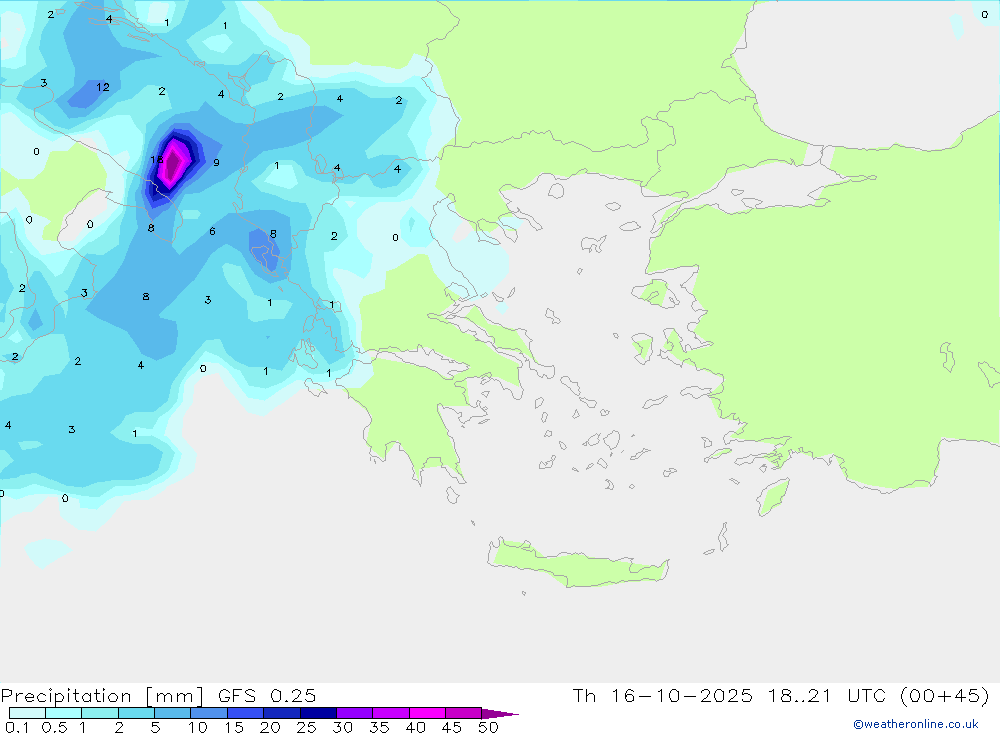Pick the 5–10 mm legend color box
The height and width of the screenshot is (733, 1000).
tap(173, 713)
